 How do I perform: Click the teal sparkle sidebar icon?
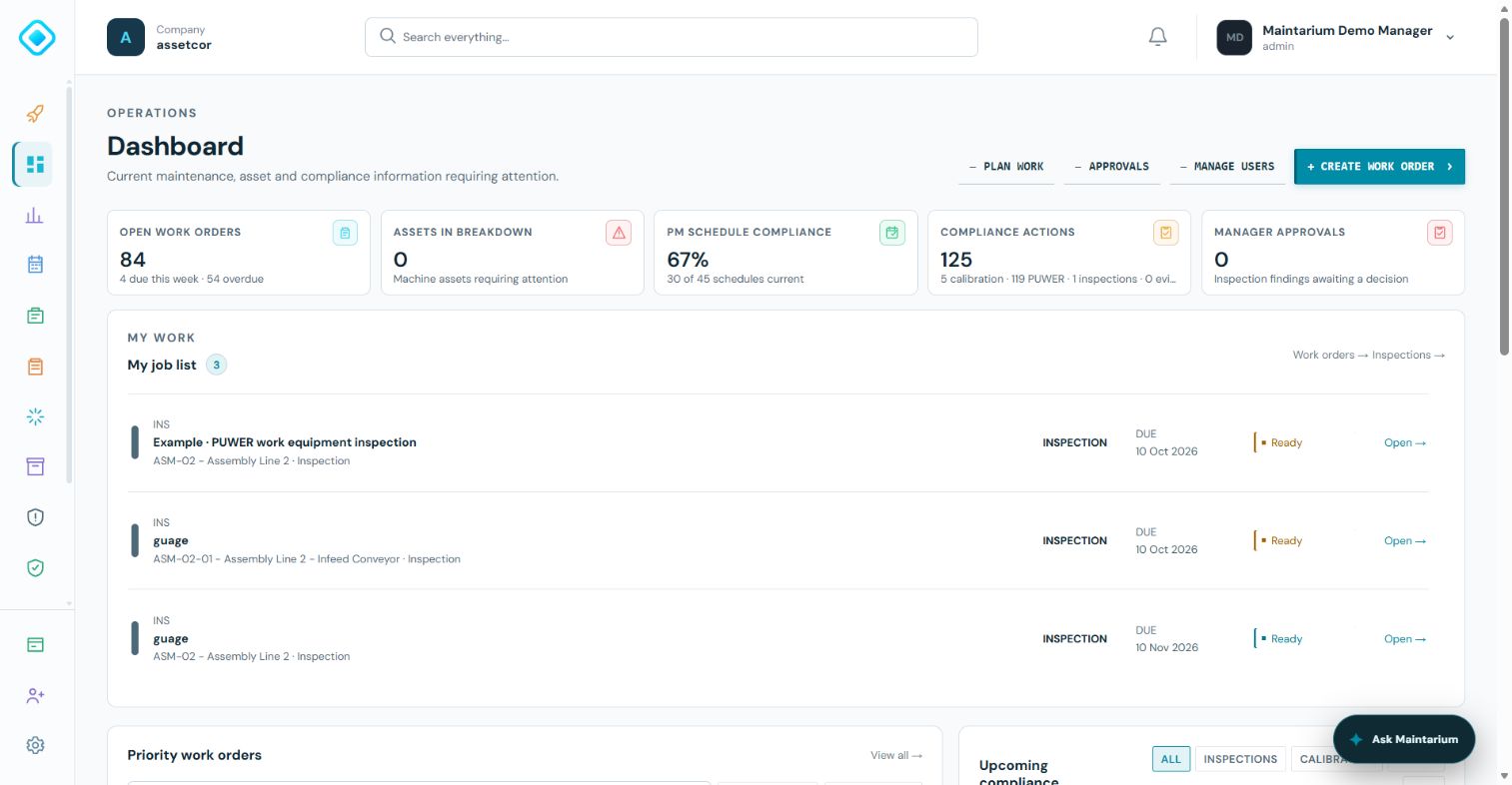coord(35,416)
